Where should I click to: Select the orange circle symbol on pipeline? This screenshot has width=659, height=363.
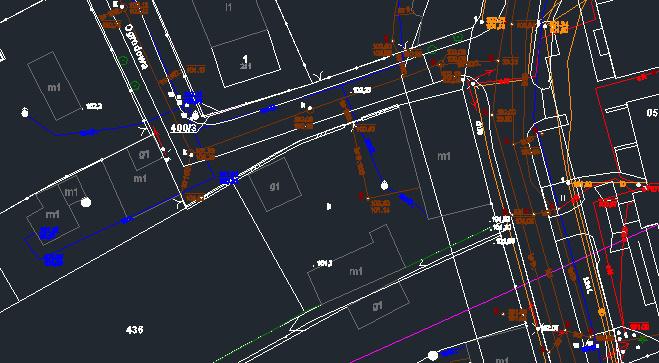pyautogui.click(x=601, y=312)
